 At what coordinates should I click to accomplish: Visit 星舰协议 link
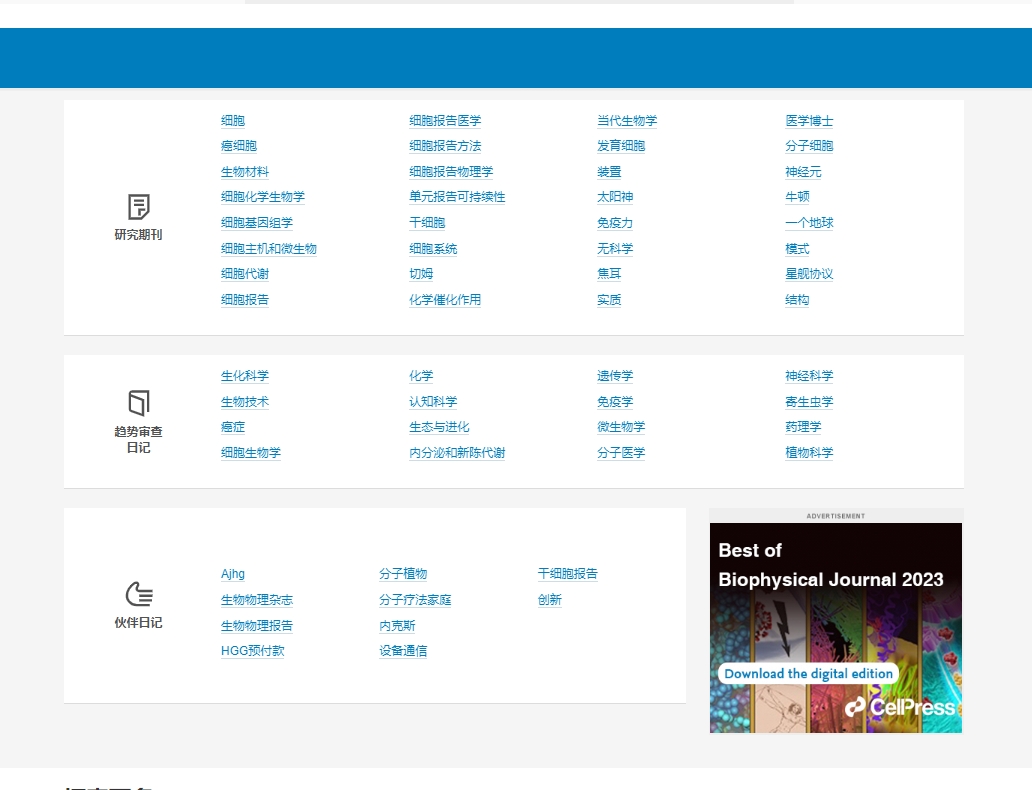click(809, 274)
